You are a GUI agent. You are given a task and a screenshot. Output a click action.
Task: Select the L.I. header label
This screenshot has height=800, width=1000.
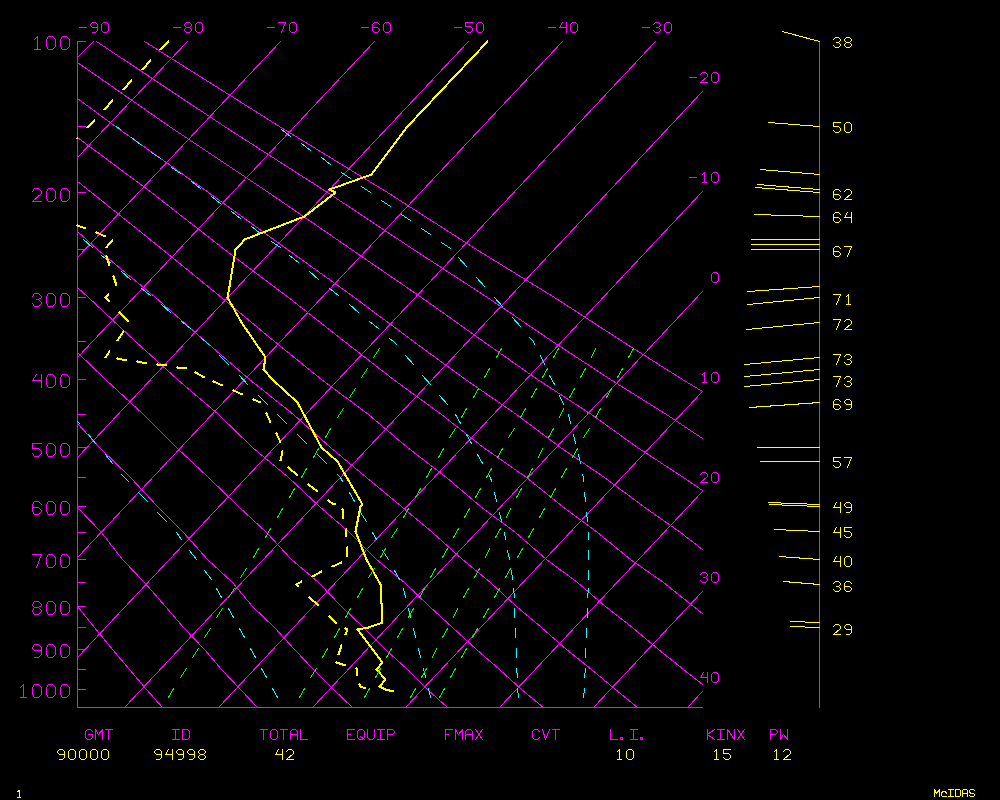(627, 735)
